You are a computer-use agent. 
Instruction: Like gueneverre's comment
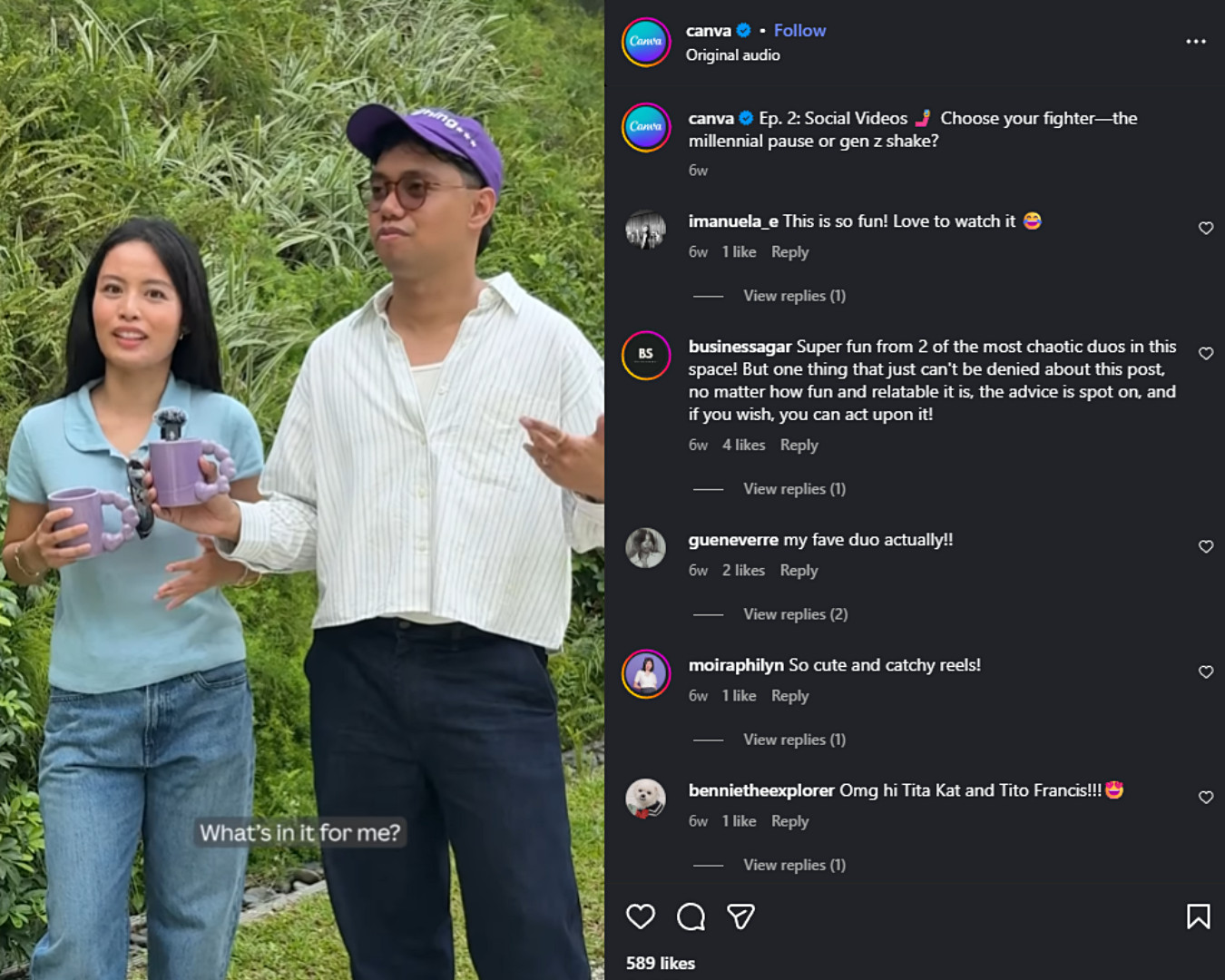[1206, 546]
